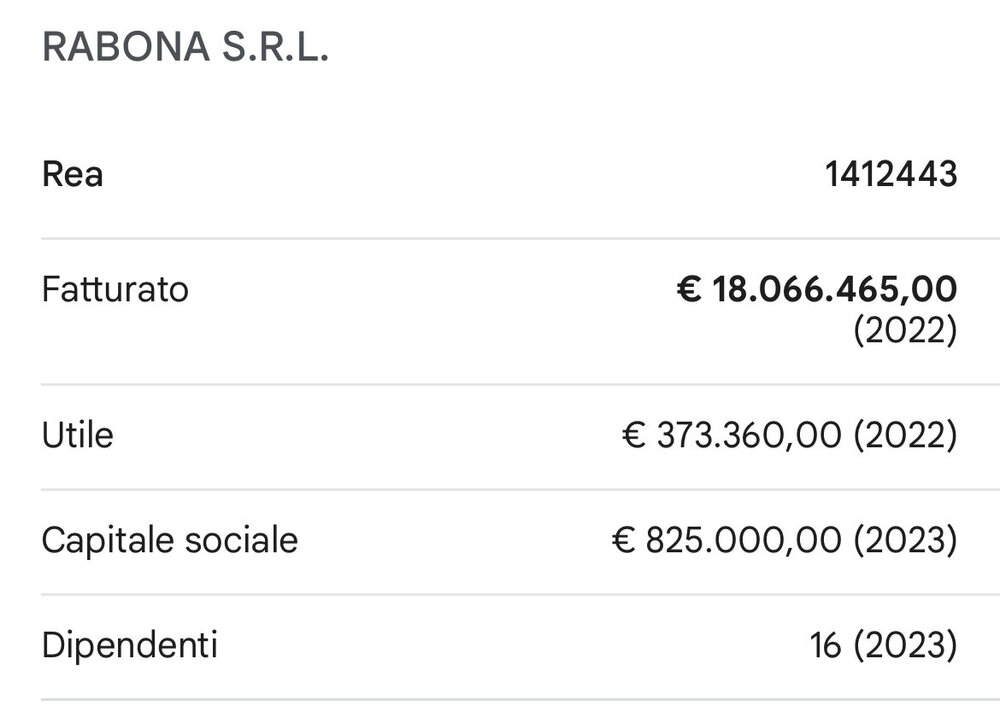Click the RABONA S.R.L. company heading
The image size is (1000, 723).
[185, 47]
